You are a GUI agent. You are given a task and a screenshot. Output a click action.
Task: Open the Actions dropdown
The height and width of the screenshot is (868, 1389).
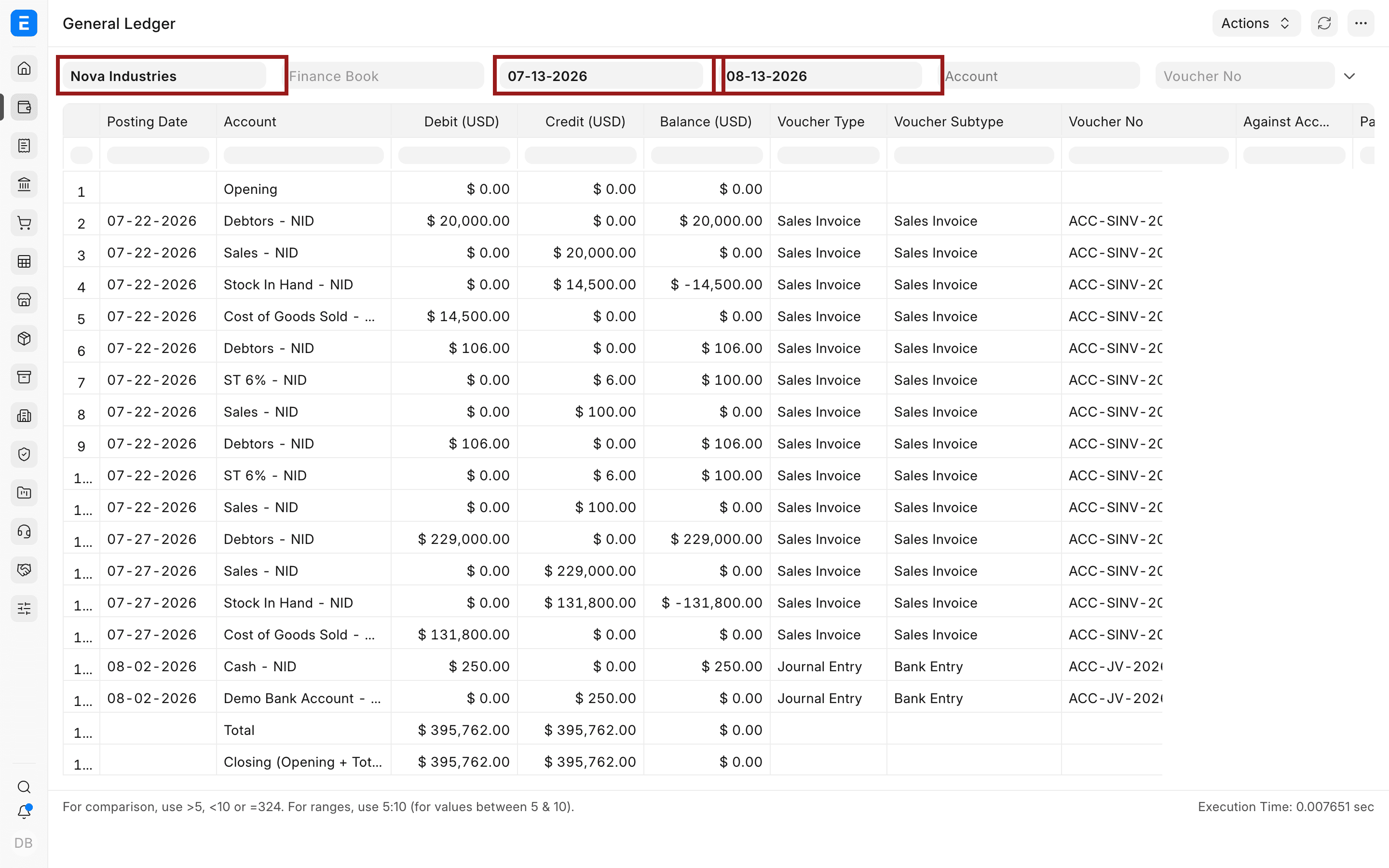tap(1256, 23)
